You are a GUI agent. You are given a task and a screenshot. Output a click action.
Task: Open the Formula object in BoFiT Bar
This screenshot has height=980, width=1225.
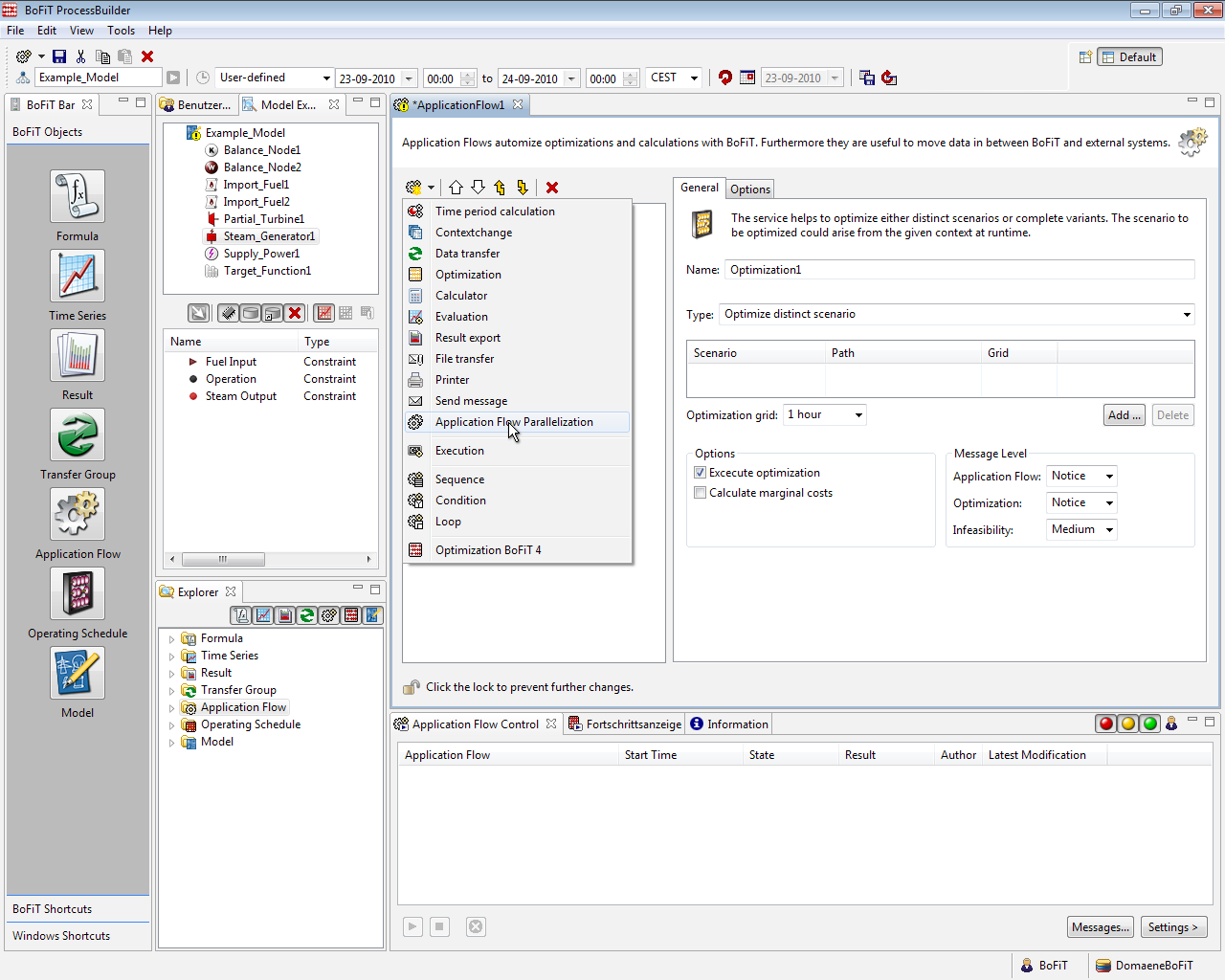78,196
